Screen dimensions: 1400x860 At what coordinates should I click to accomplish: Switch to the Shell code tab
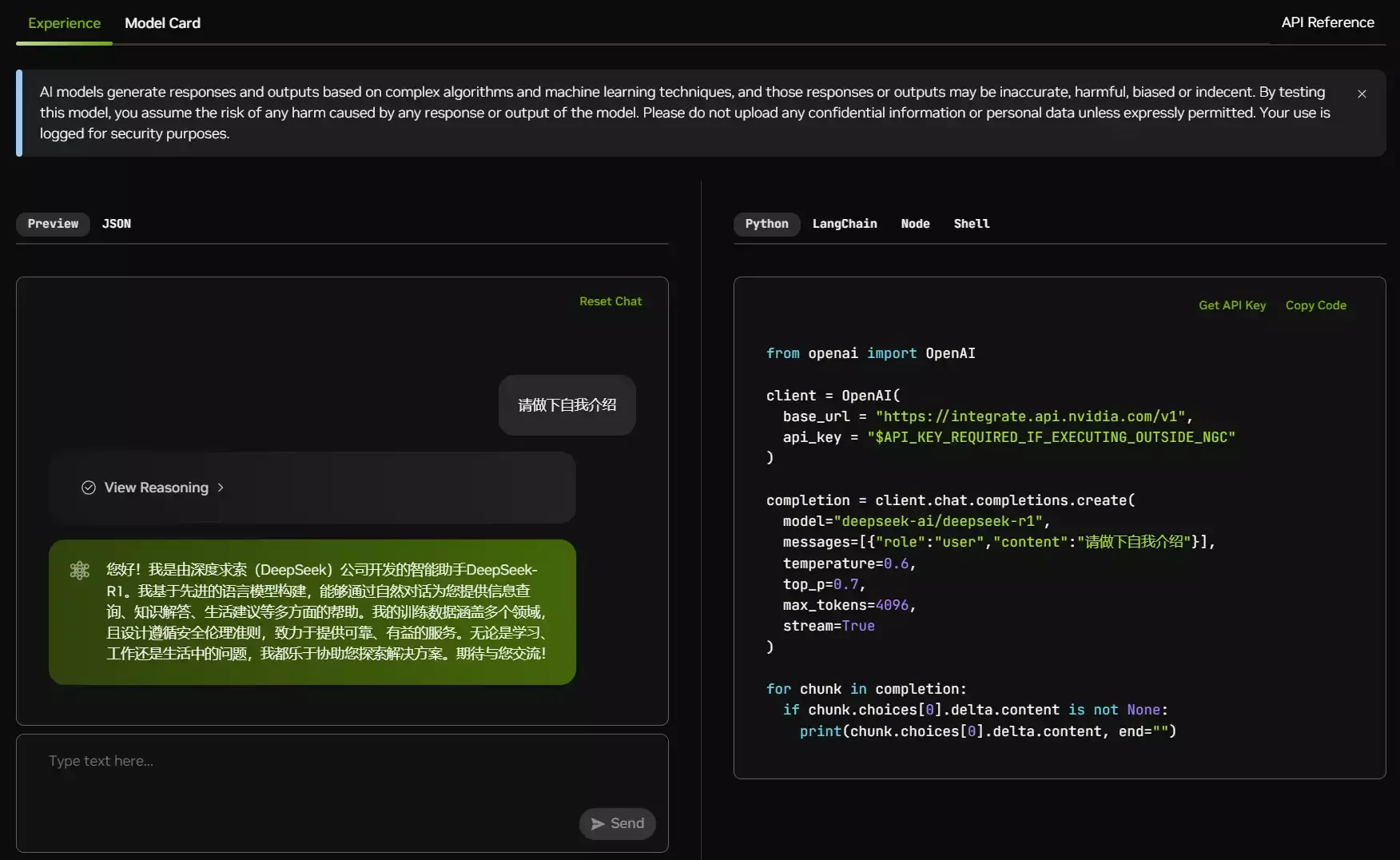[971, 224]
